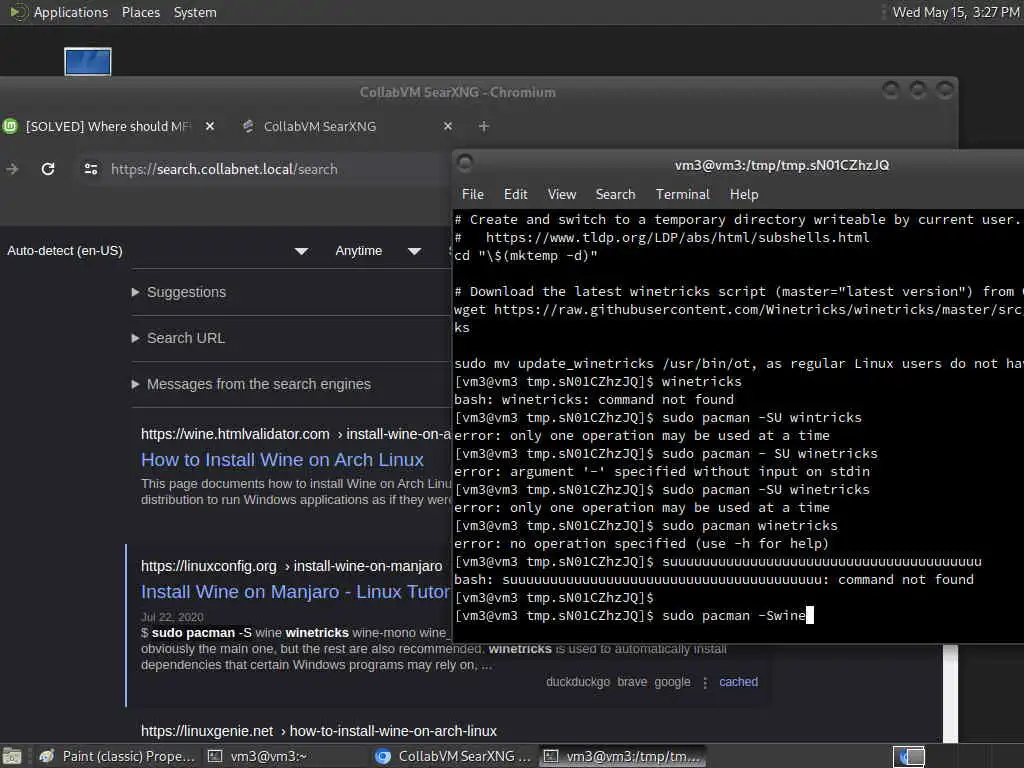Click terminal title vm3@vm3:/tmp/tmp.sN01CZhzJQ
The image size is (1024, 768).
point(782,165)
